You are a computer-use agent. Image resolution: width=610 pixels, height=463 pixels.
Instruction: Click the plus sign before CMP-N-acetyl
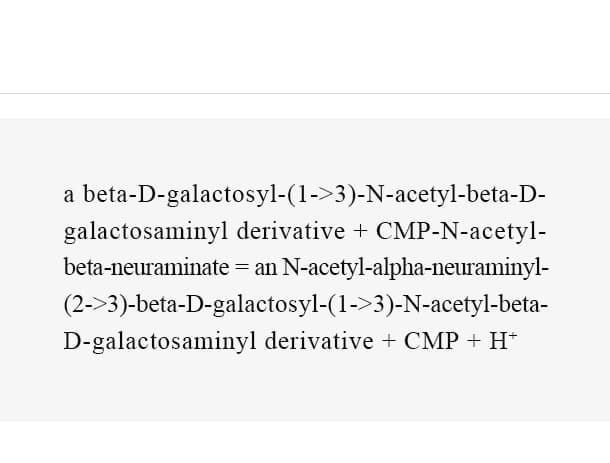point(361,231)
